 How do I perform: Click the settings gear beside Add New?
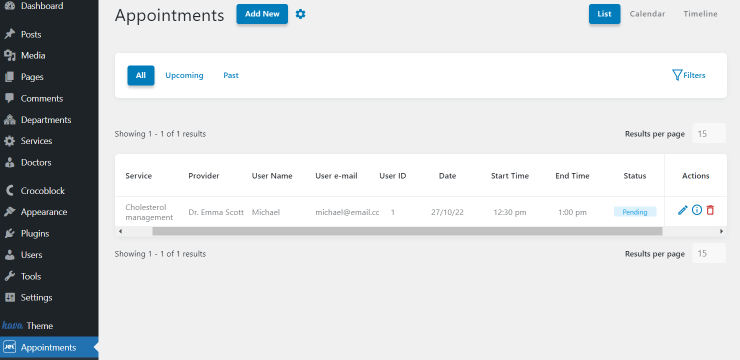300,14
